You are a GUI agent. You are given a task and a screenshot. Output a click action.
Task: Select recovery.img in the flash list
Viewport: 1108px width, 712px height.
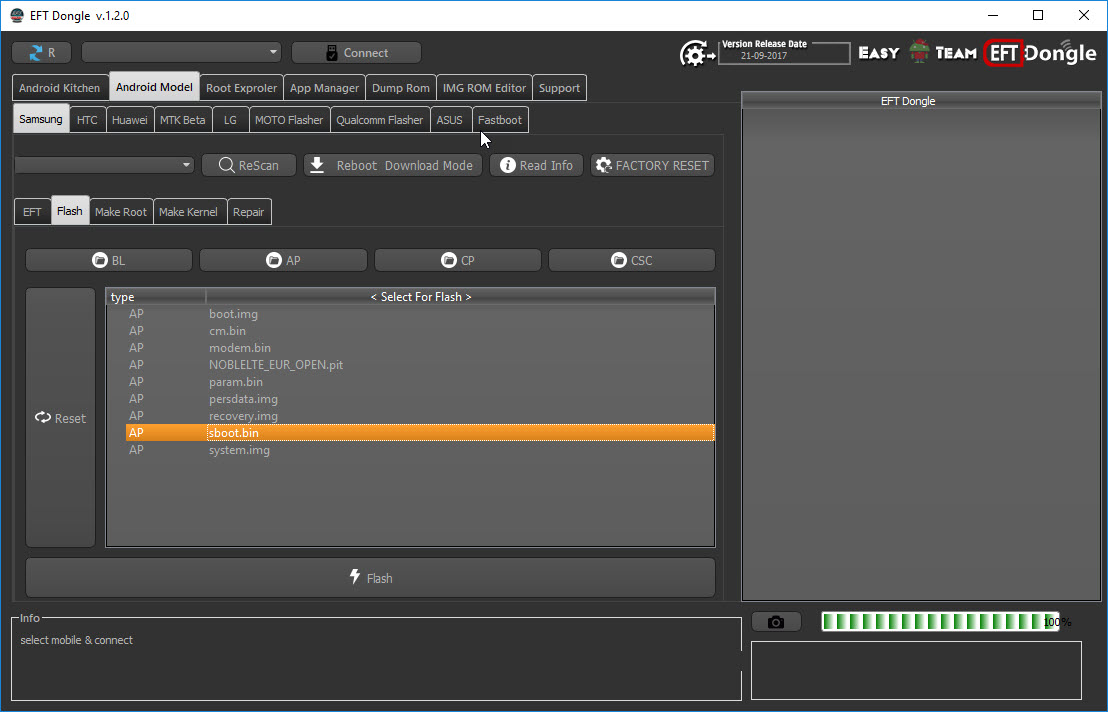[x=420, y=416]
